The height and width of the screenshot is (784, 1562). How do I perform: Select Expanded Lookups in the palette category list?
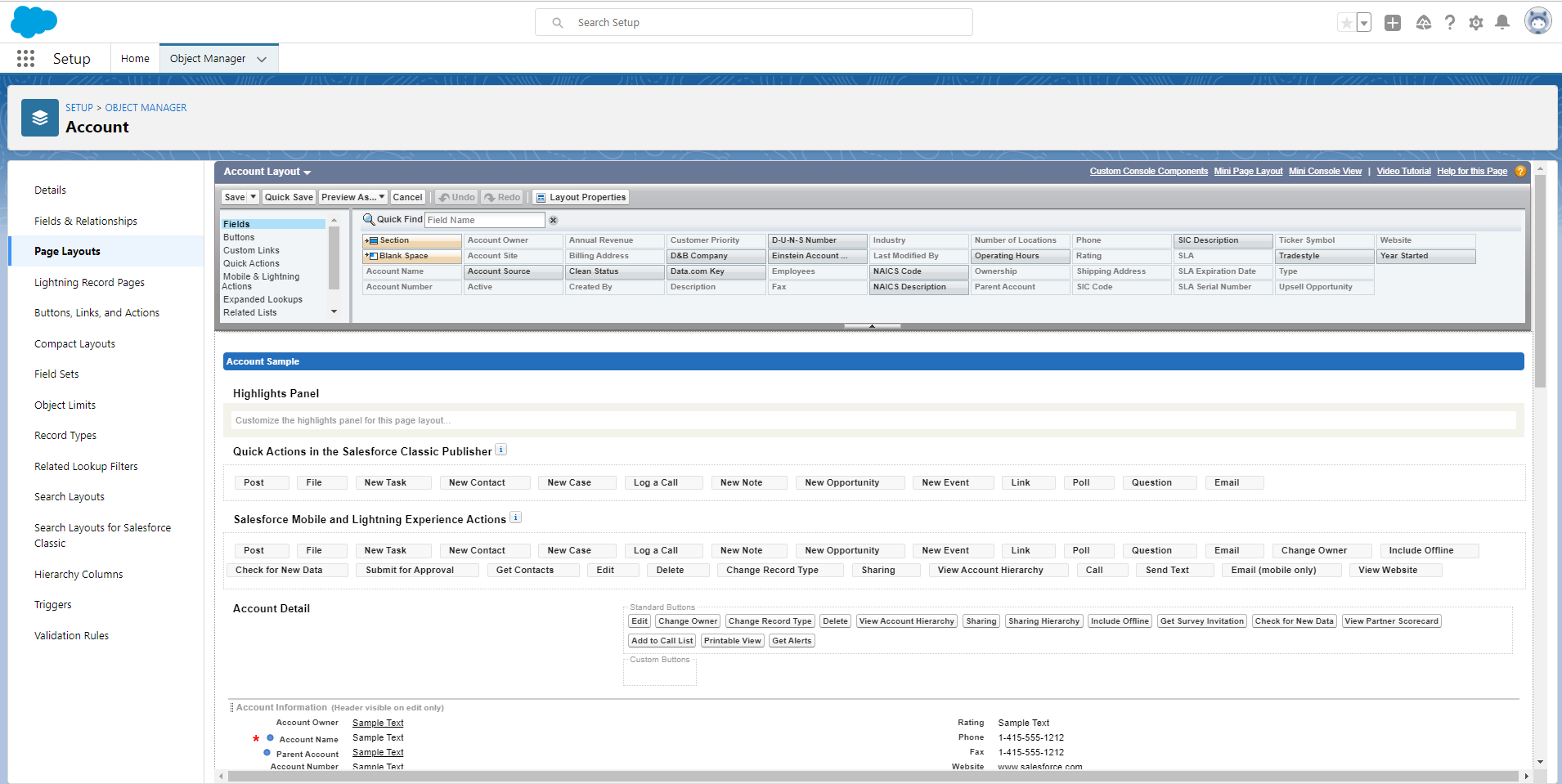[x=263, y=299]
